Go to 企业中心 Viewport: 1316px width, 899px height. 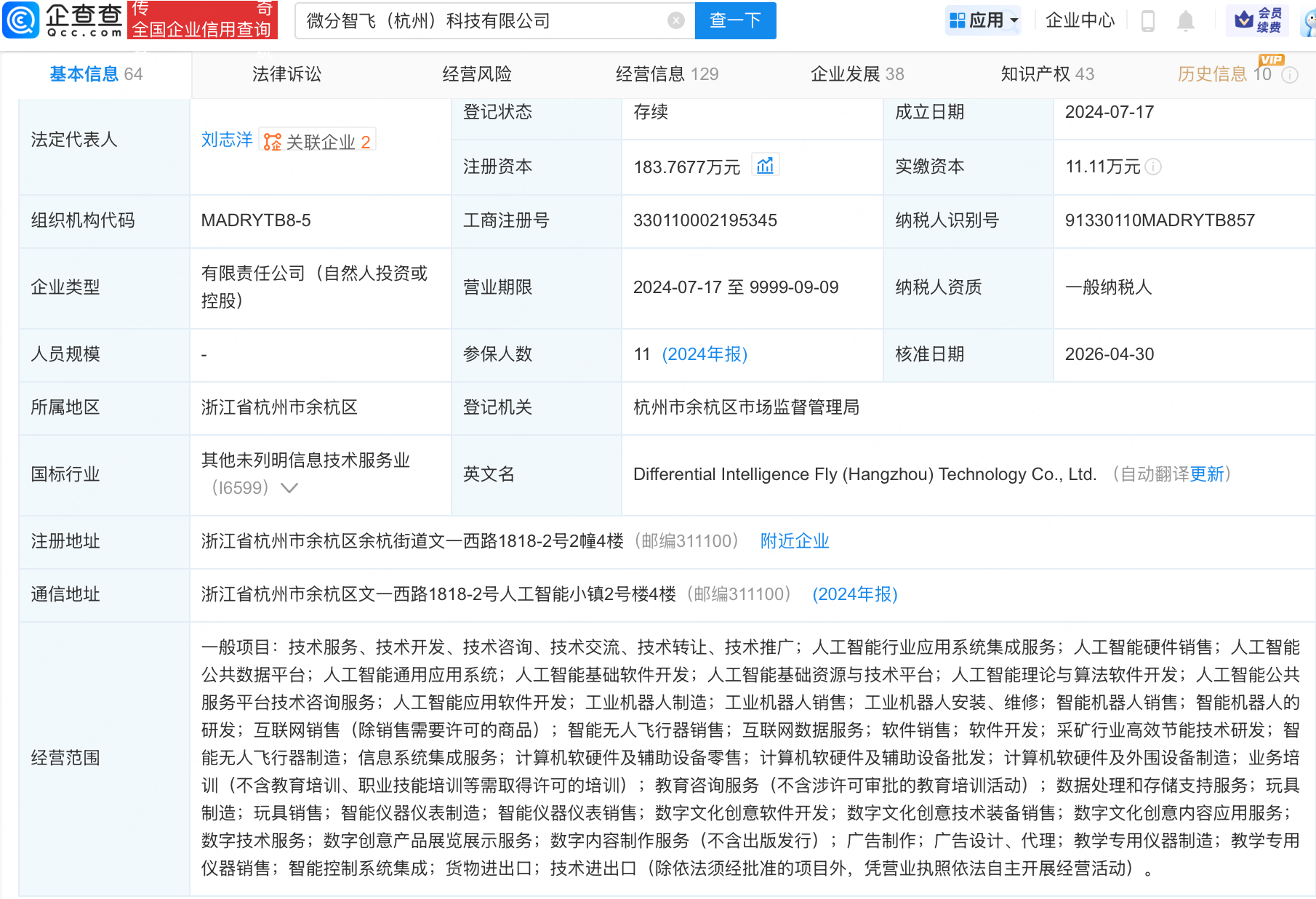coord(1080,20)
